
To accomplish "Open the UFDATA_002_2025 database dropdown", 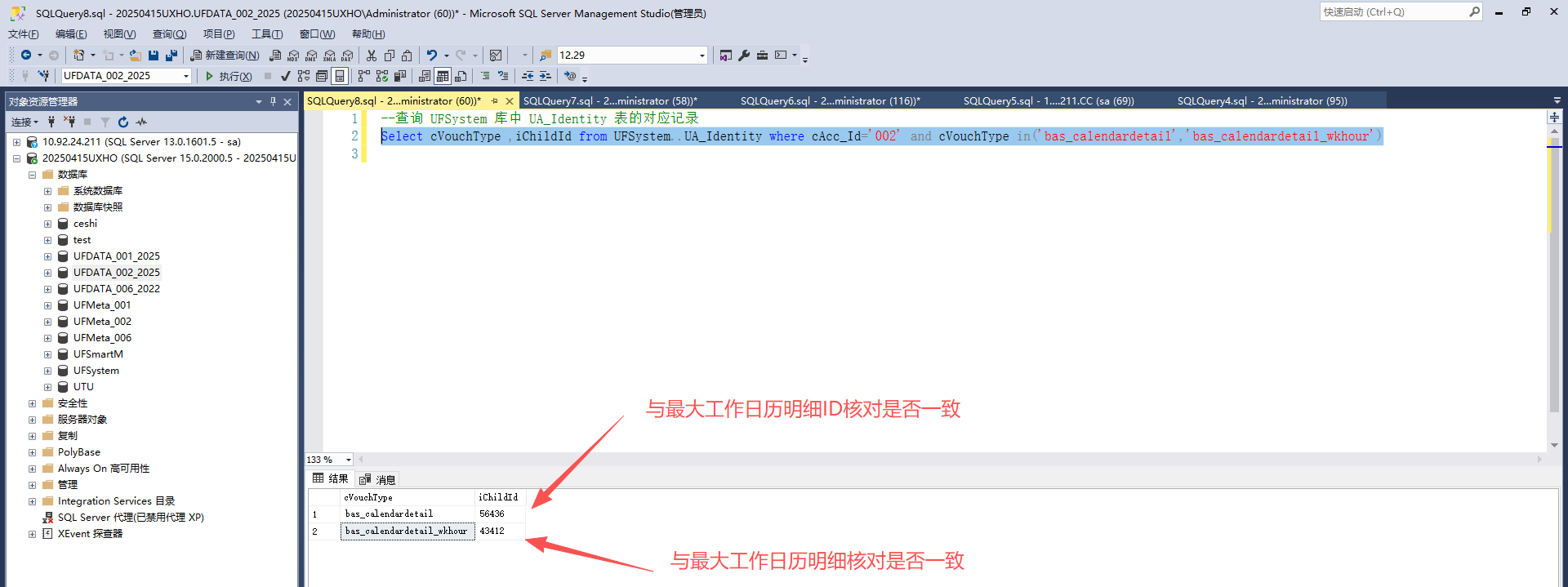I will click(186, 76).
